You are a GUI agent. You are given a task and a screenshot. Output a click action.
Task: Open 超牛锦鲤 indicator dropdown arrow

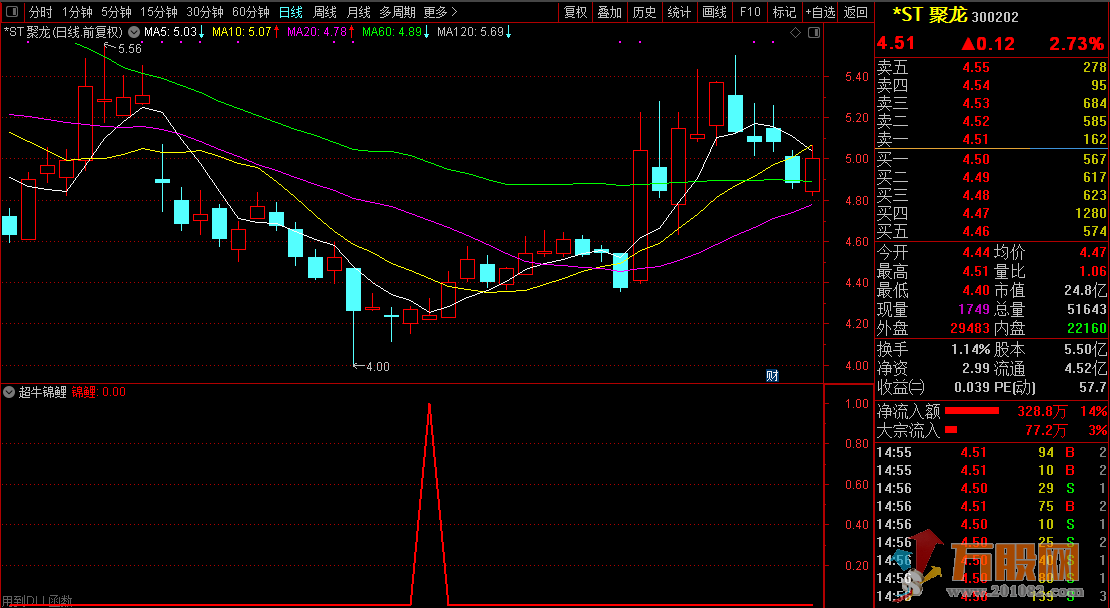click(x=9, y=392)
